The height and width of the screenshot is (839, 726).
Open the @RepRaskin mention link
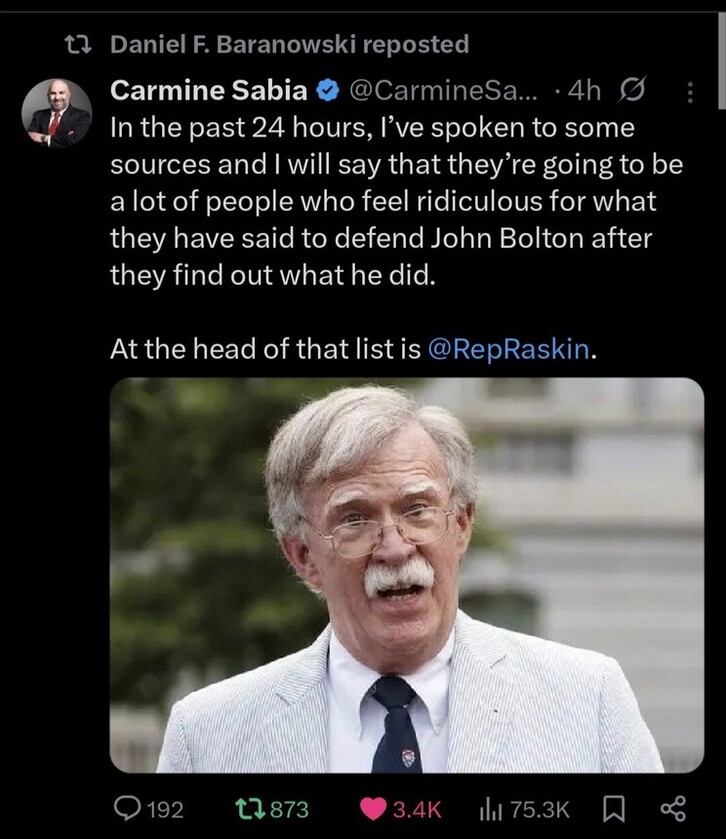click(x=509, y=351)
